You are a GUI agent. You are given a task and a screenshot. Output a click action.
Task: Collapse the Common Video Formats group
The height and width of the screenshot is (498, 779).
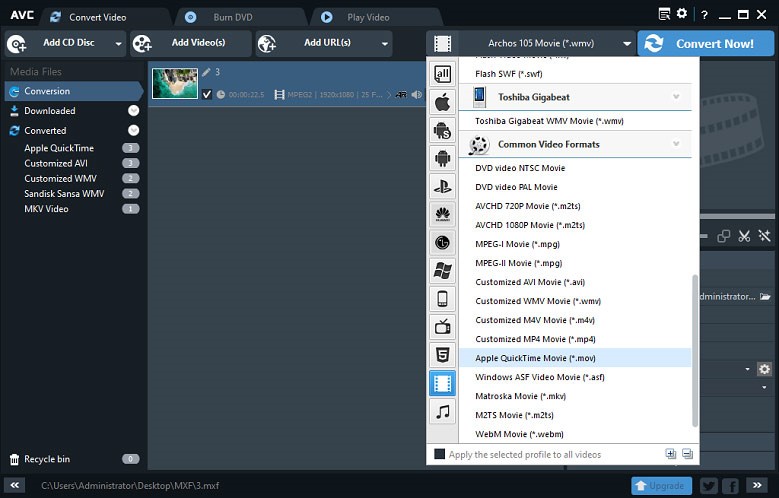(x=676, y=144)
